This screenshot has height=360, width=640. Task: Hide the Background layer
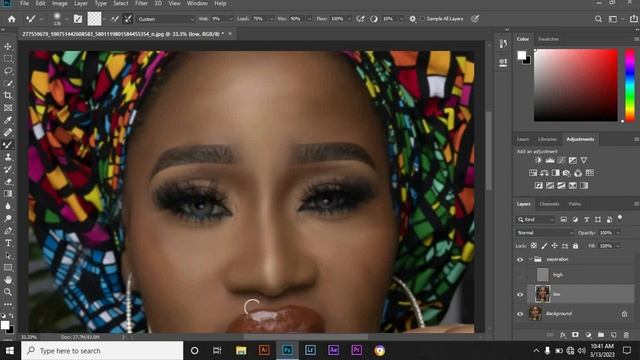[x=520, y=314]
